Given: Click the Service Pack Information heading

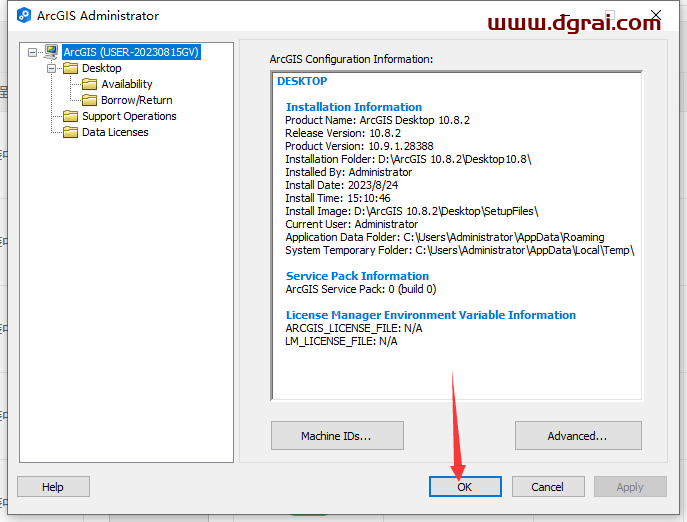Looking at the screenshot, I should [357, 276].
